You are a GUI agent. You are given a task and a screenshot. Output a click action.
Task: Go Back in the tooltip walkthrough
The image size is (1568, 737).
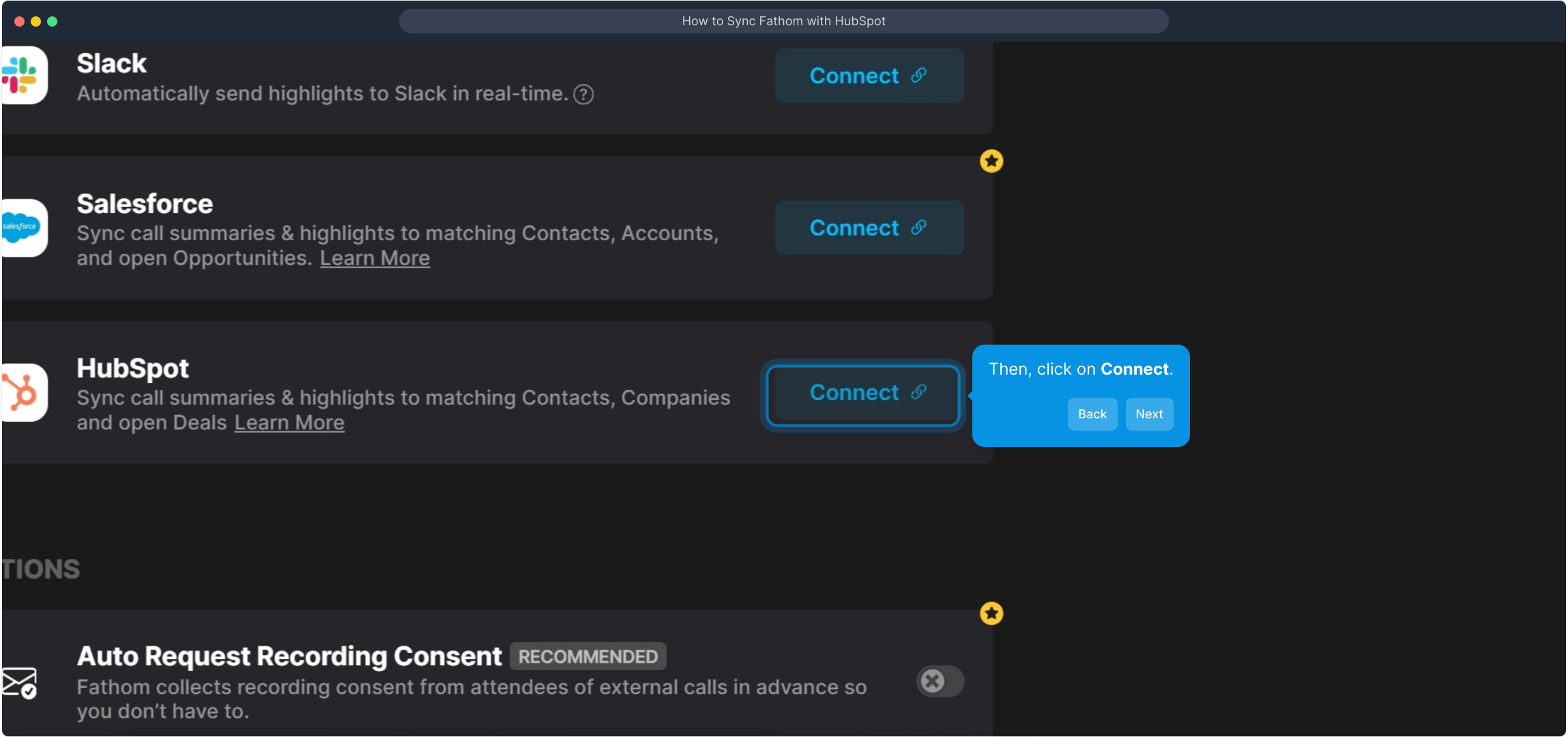[x=1092, y=414]
